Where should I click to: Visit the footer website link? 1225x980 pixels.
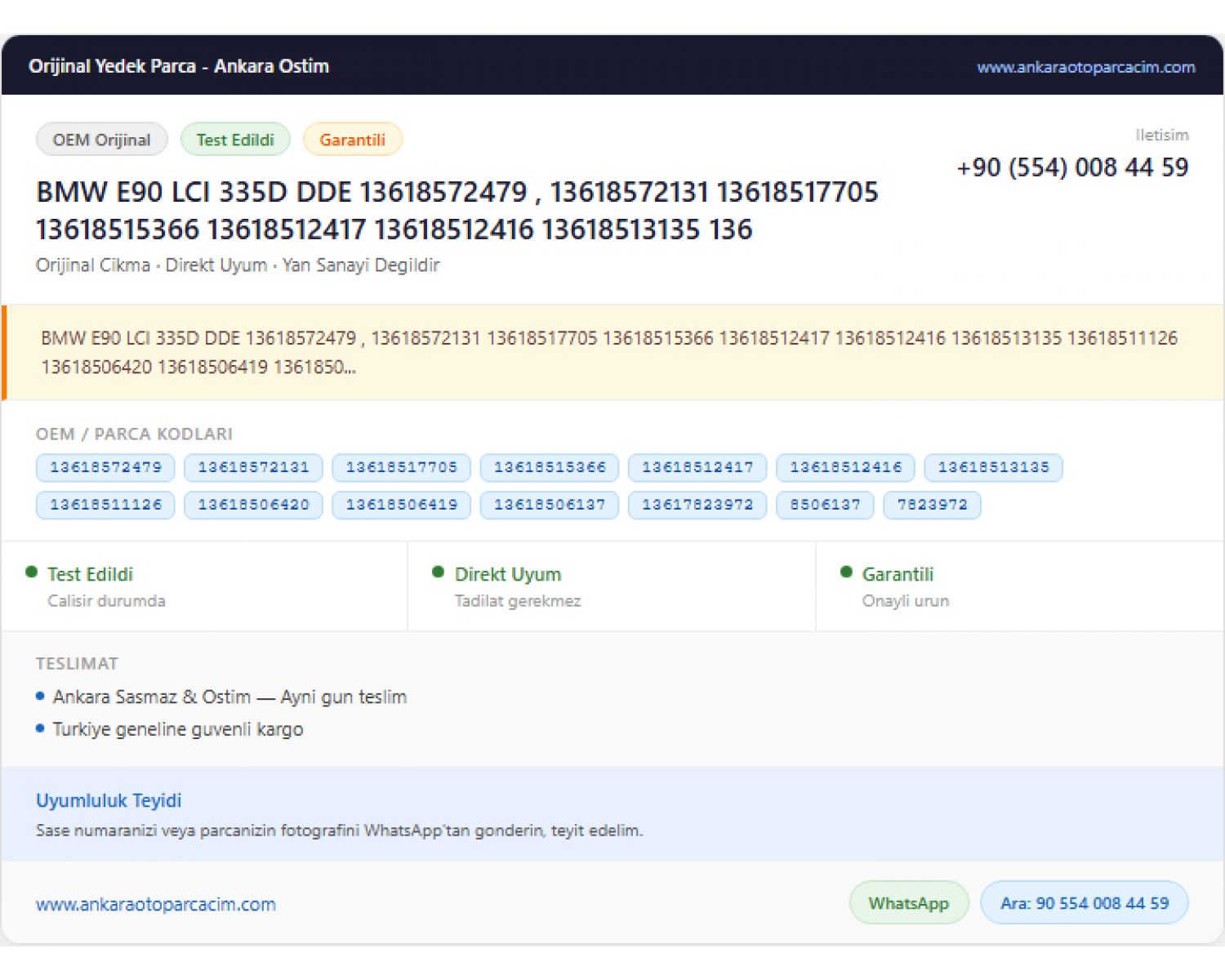pyautogui.click(x=156, y=904)
